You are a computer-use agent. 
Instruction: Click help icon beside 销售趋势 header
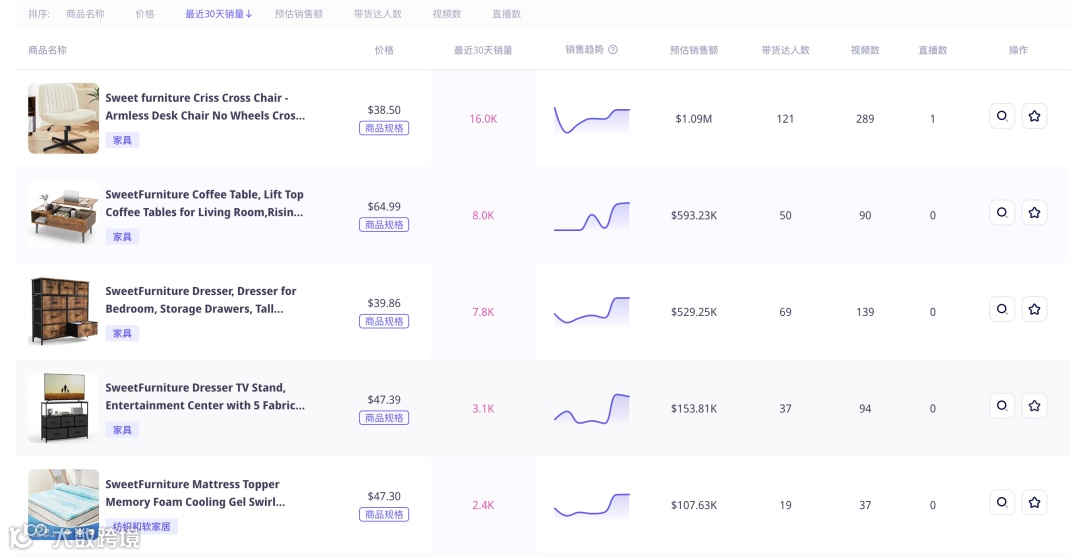click(613, 50)
